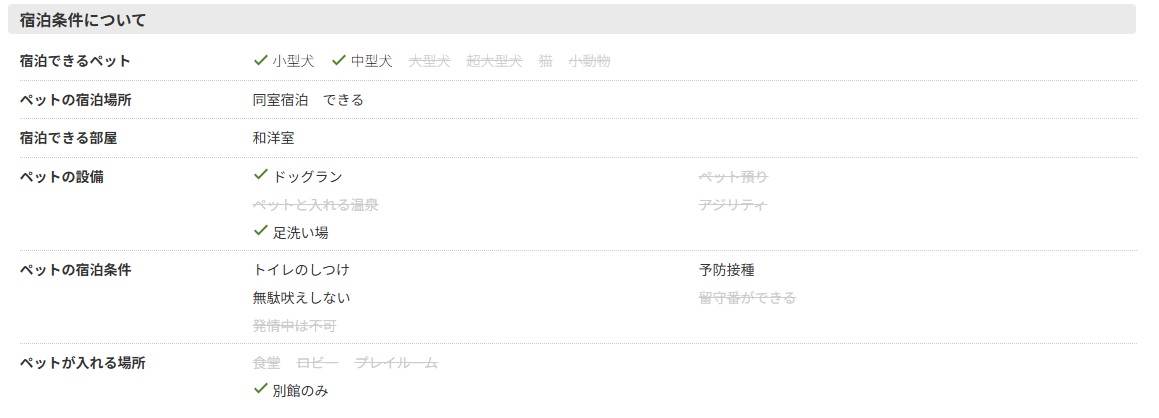Click the disabled ペット預り item
1159x418 pixels.
pyautogui.click(x=734, y=177)
